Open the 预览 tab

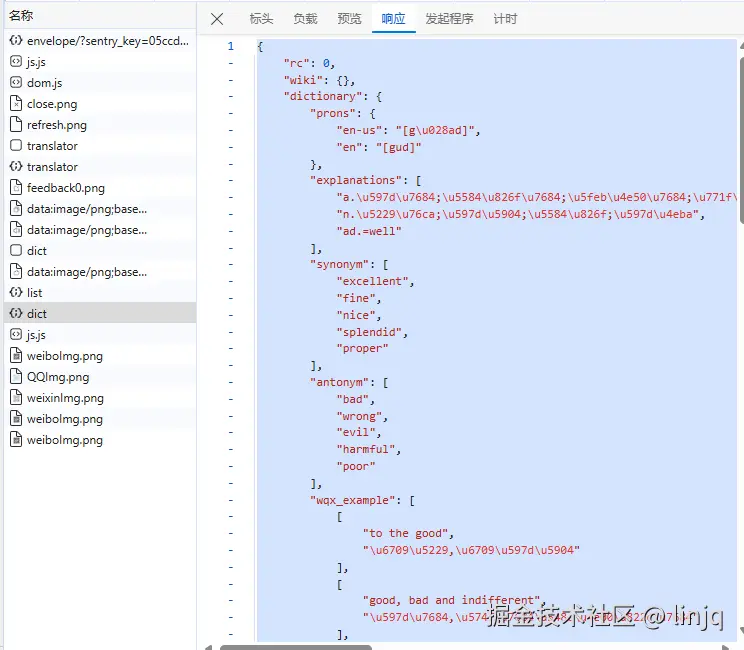[x=349, y=19]
